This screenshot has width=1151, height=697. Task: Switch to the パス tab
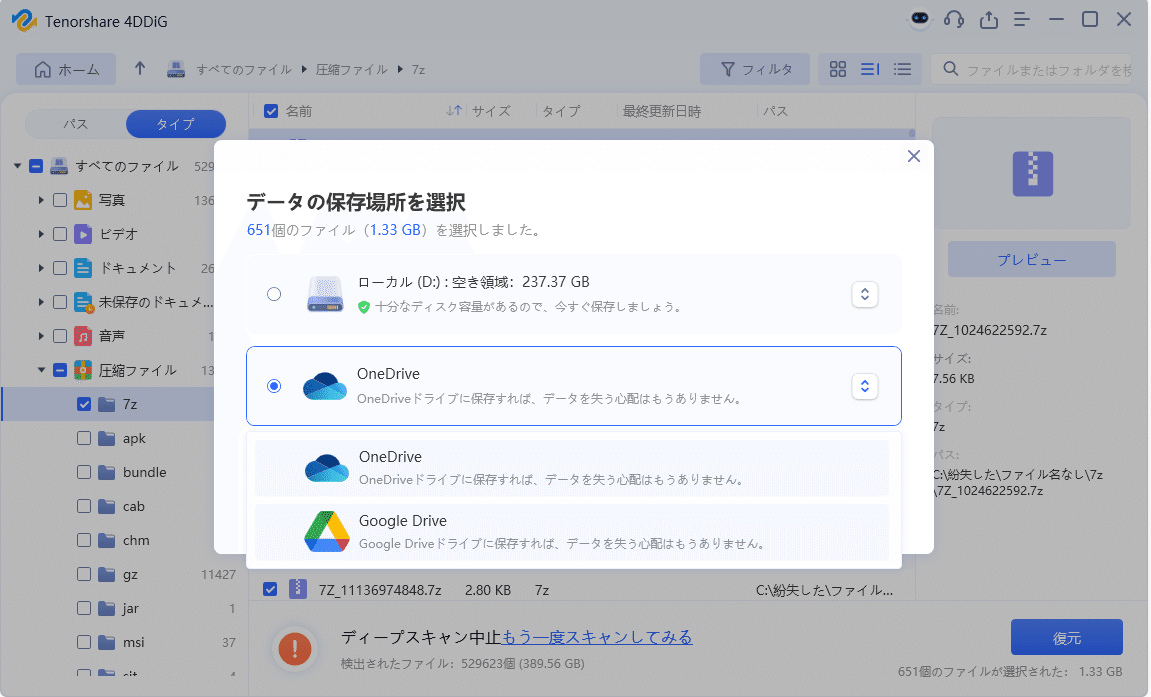click(x=76, y=124)
